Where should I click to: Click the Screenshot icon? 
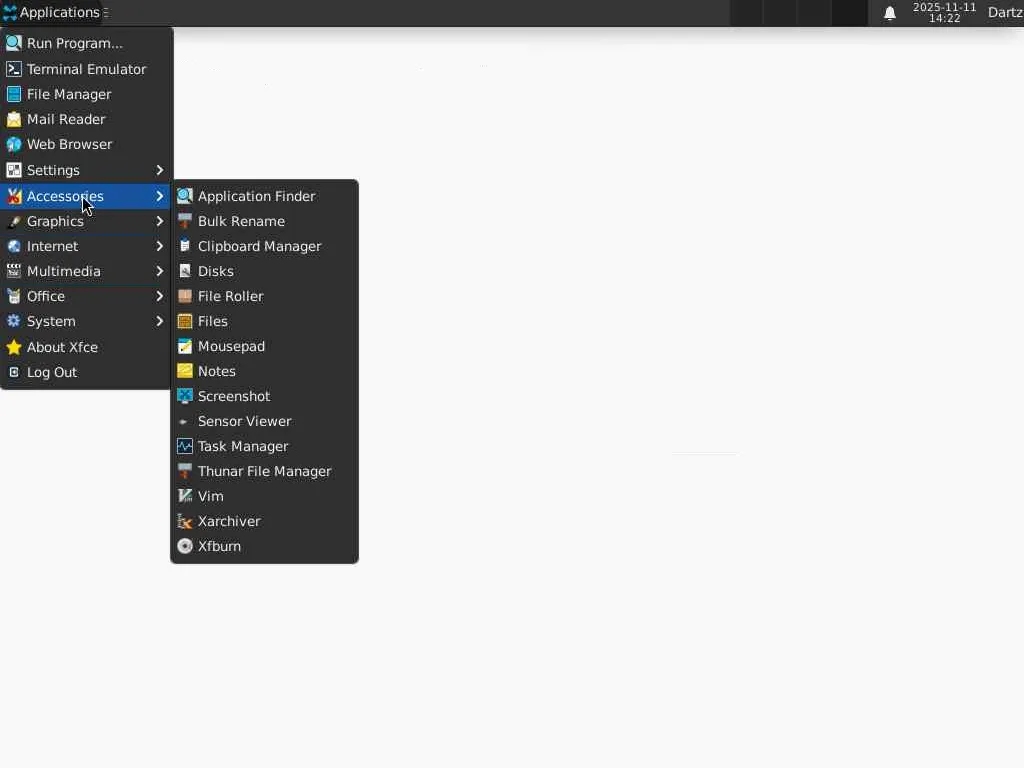185,396
